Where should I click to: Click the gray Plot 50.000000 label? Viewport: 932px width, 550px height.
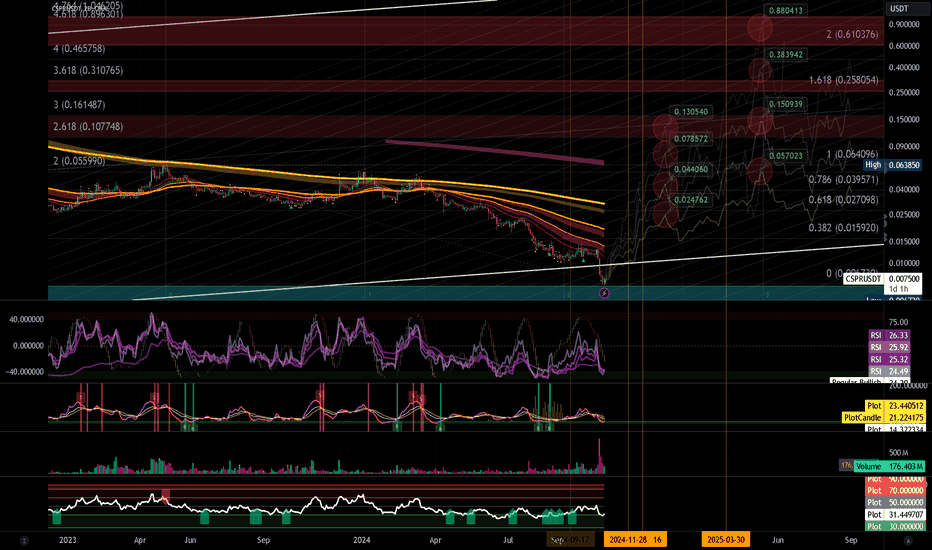895,502
